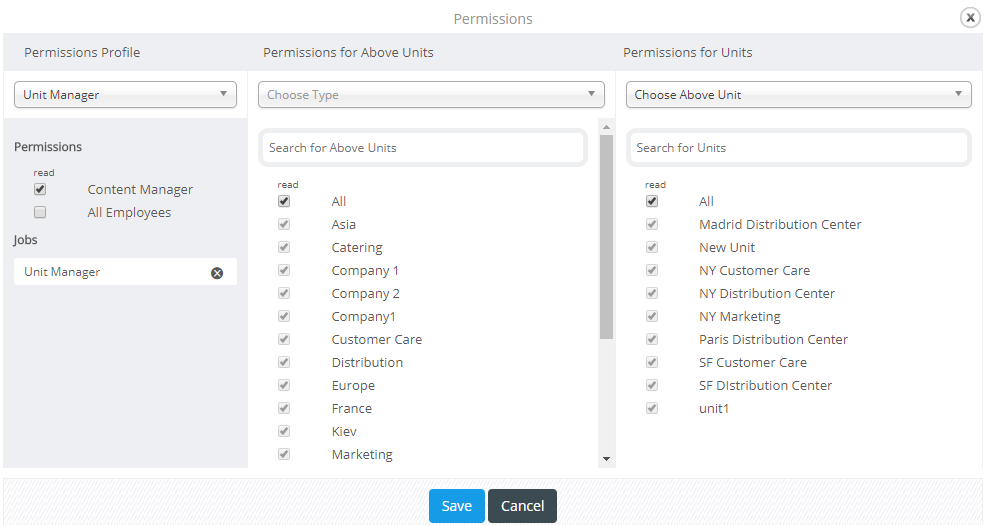Toggle the NY Marketing read checkbox

tap(652, 316)
